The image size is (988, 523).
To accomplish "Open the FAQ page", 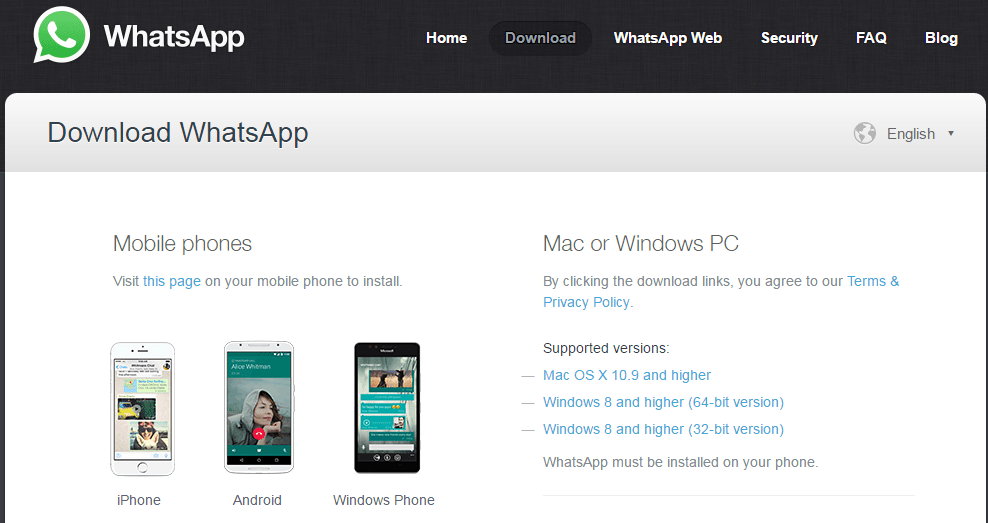I will tap(871, 38).
